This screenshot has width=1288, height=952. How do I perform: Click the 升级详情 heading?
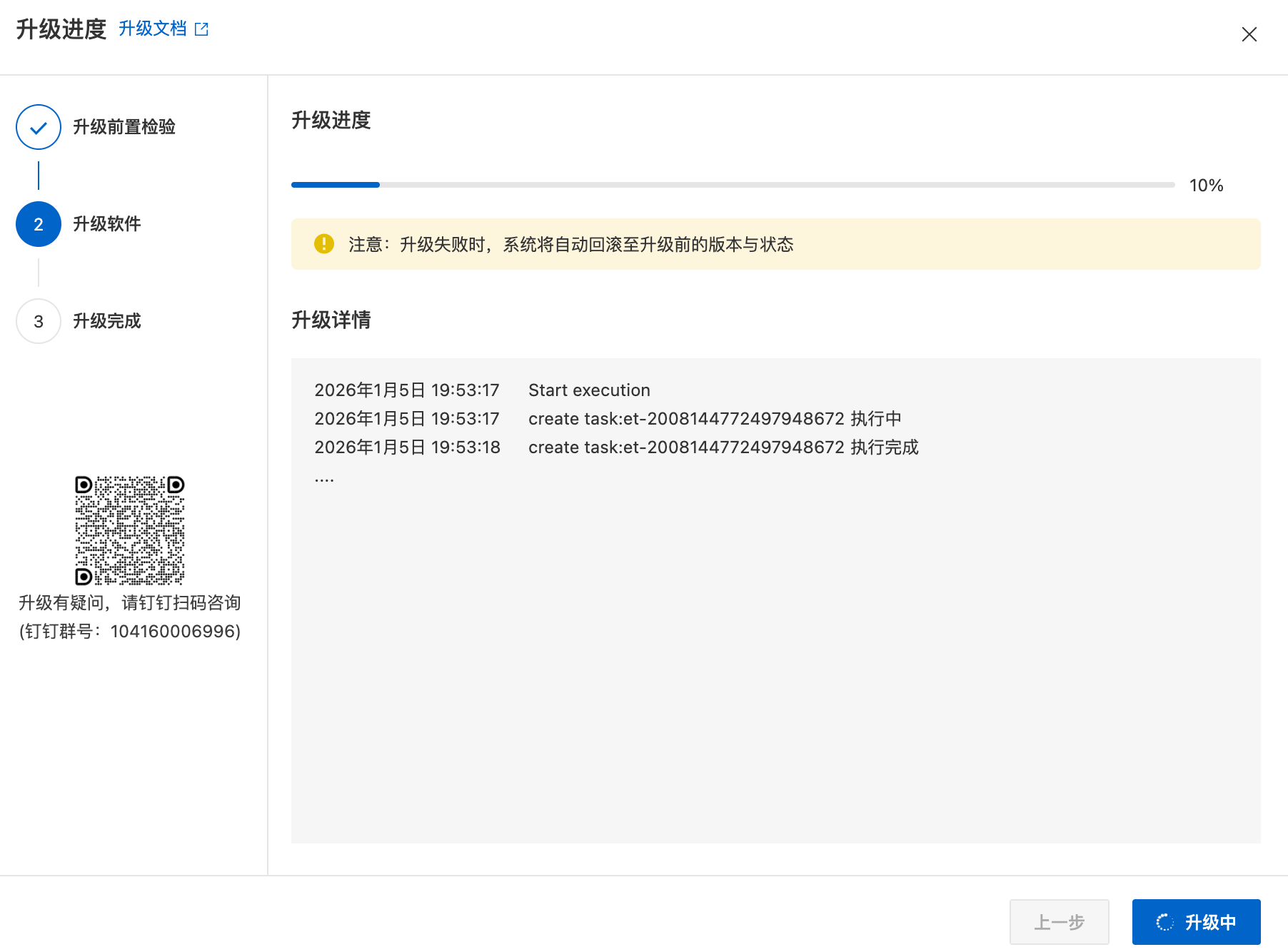331,320
